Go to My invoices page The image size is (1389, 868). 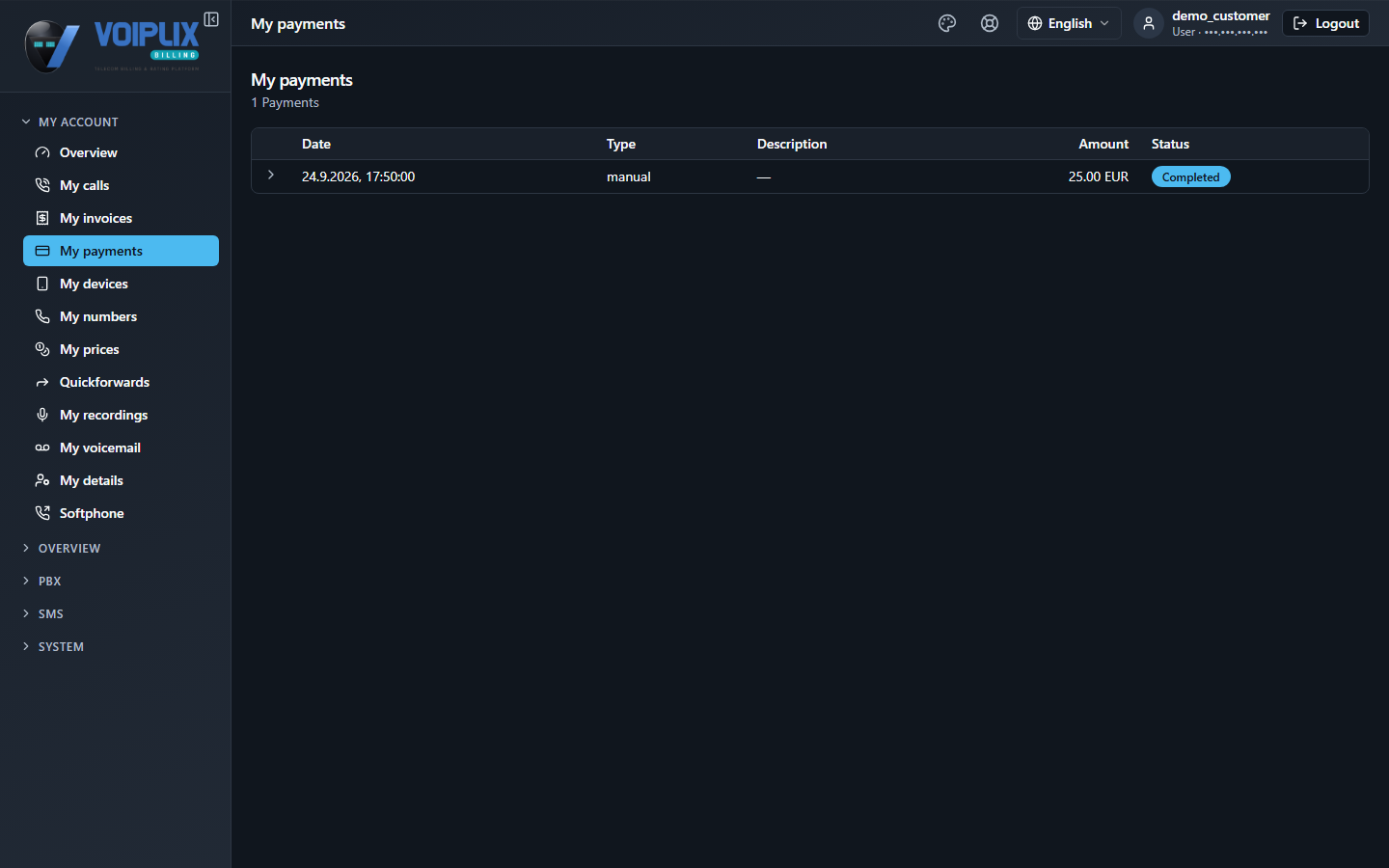tap(121, 218)
